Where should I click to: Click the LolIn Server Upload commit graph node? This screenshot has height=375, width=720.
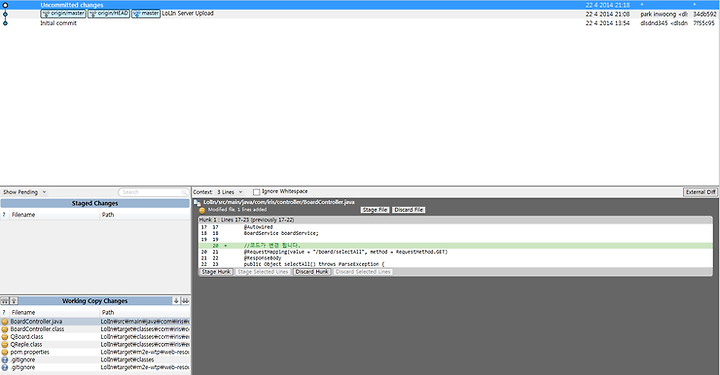(5, 14)
